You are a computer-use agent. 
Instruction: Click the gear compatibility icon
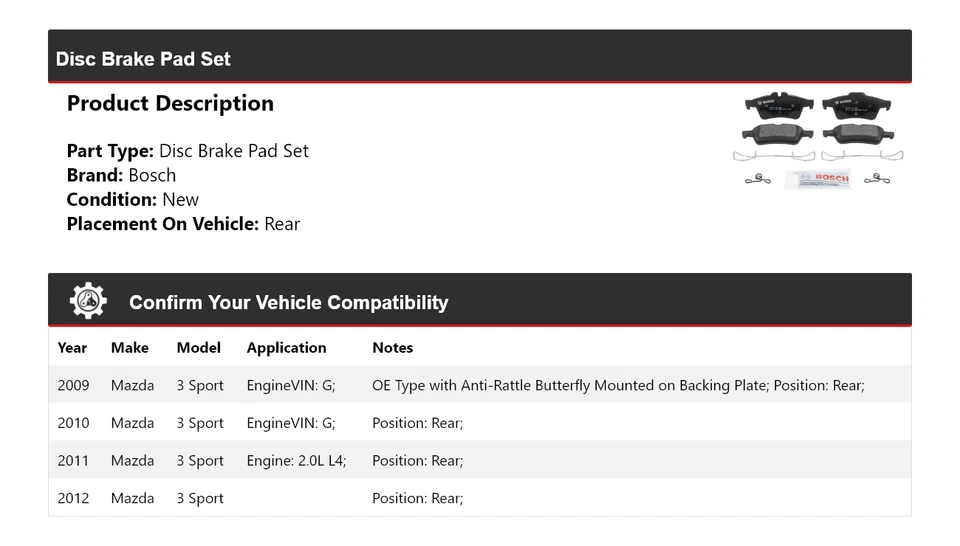pos(88,301)
